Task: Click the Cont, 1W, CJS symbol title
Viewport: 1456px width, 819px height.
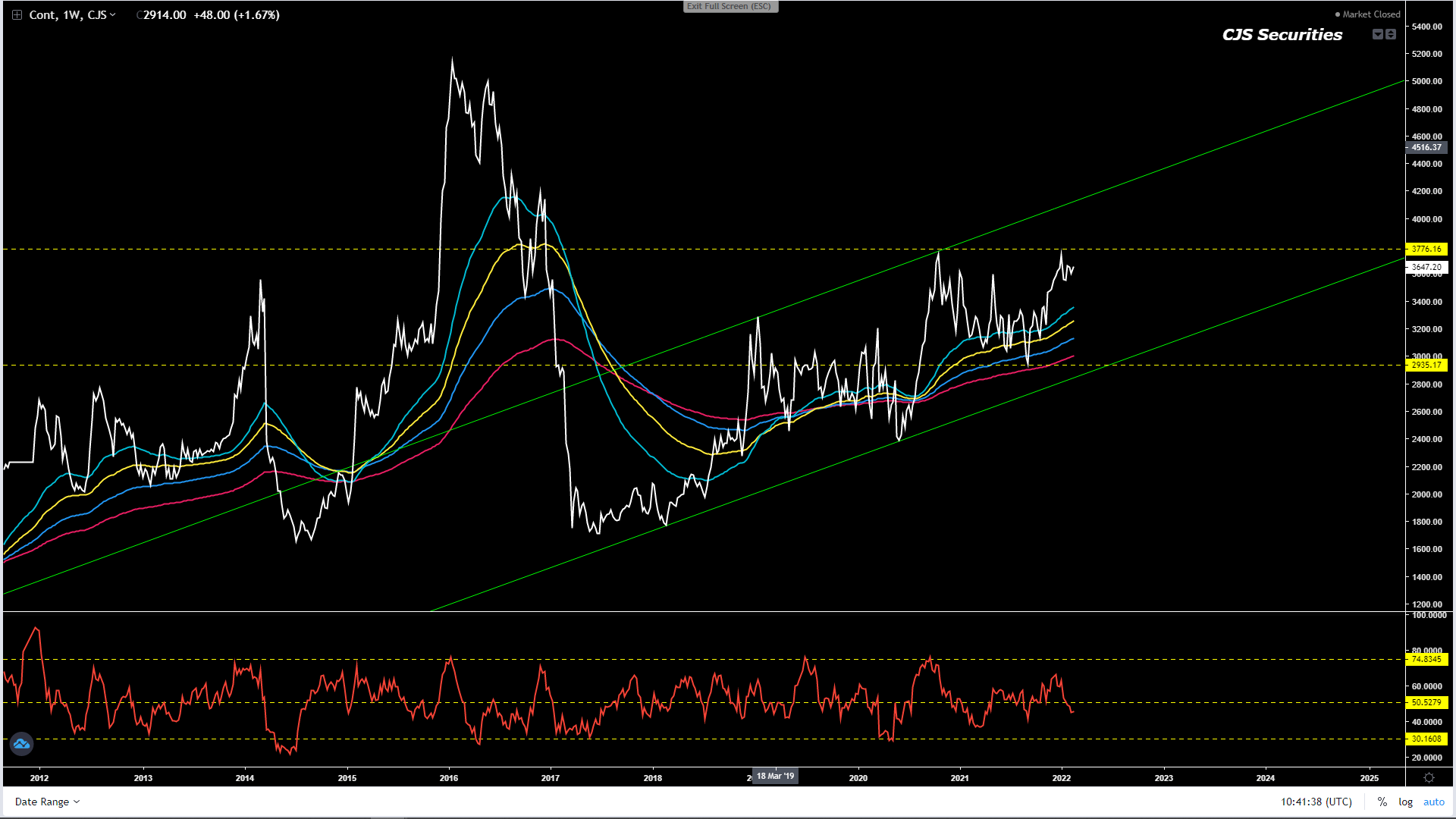Action: (x=67, y=14)
